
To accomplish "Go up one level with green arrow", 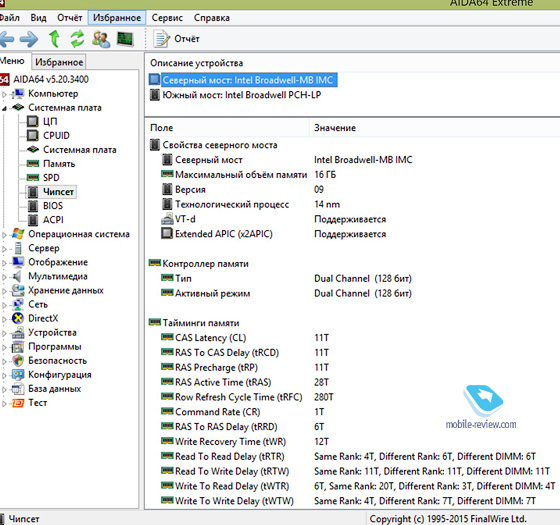I will point(54,39).
